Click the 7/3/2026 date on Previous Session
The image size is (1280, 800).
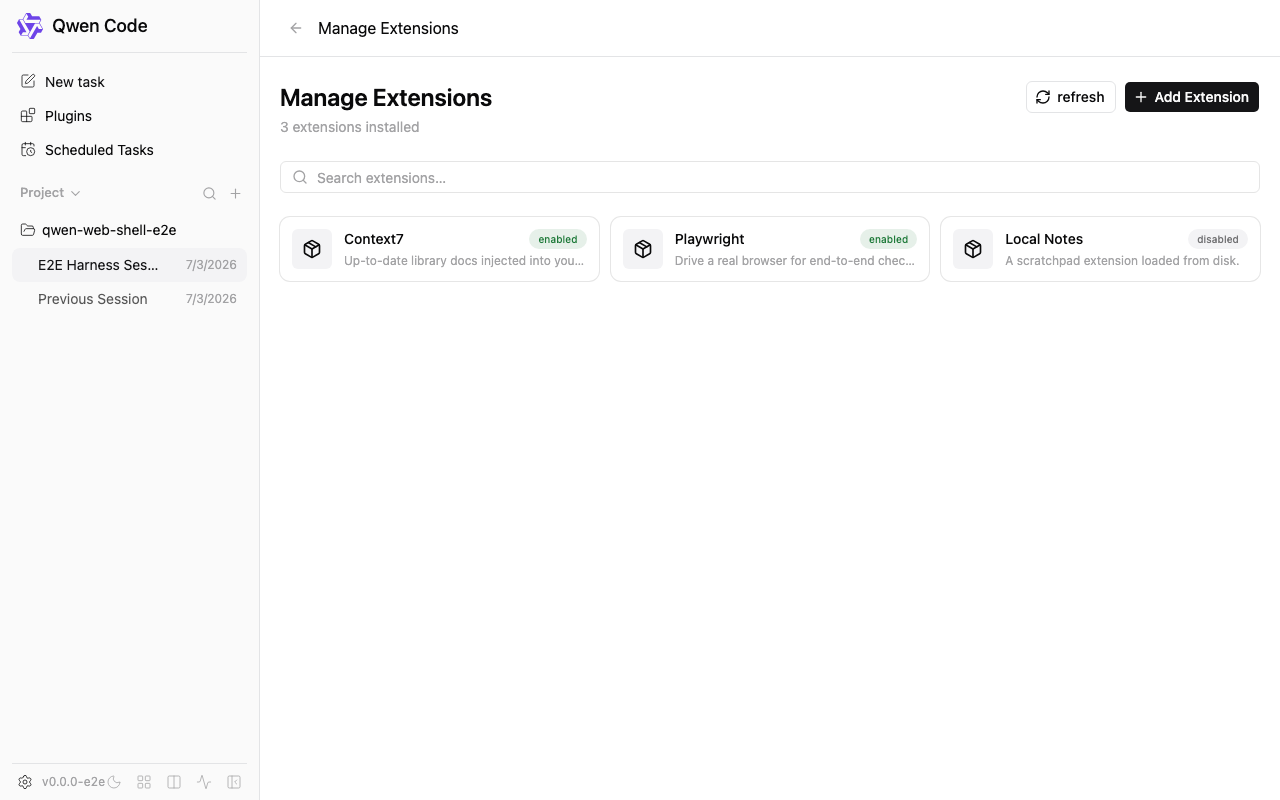pos(211,299)
